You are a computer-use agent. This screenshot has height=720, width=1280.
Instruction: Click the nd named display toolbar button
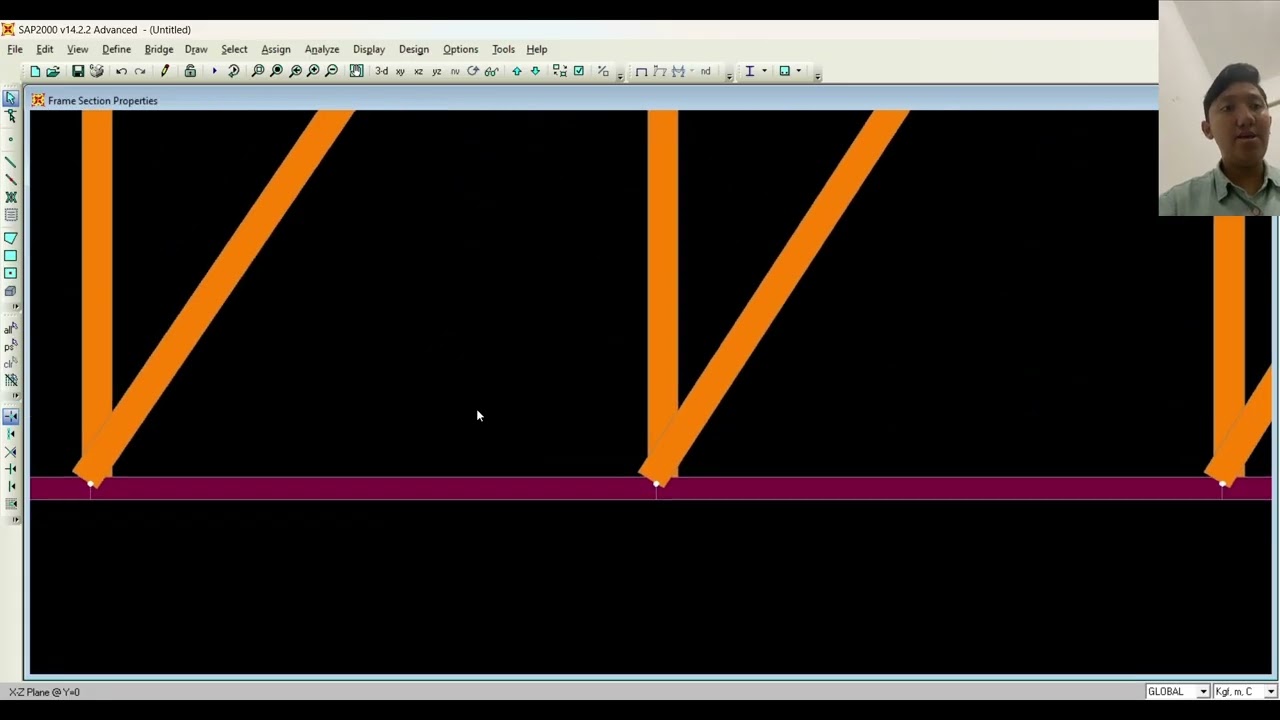(705, 71)
